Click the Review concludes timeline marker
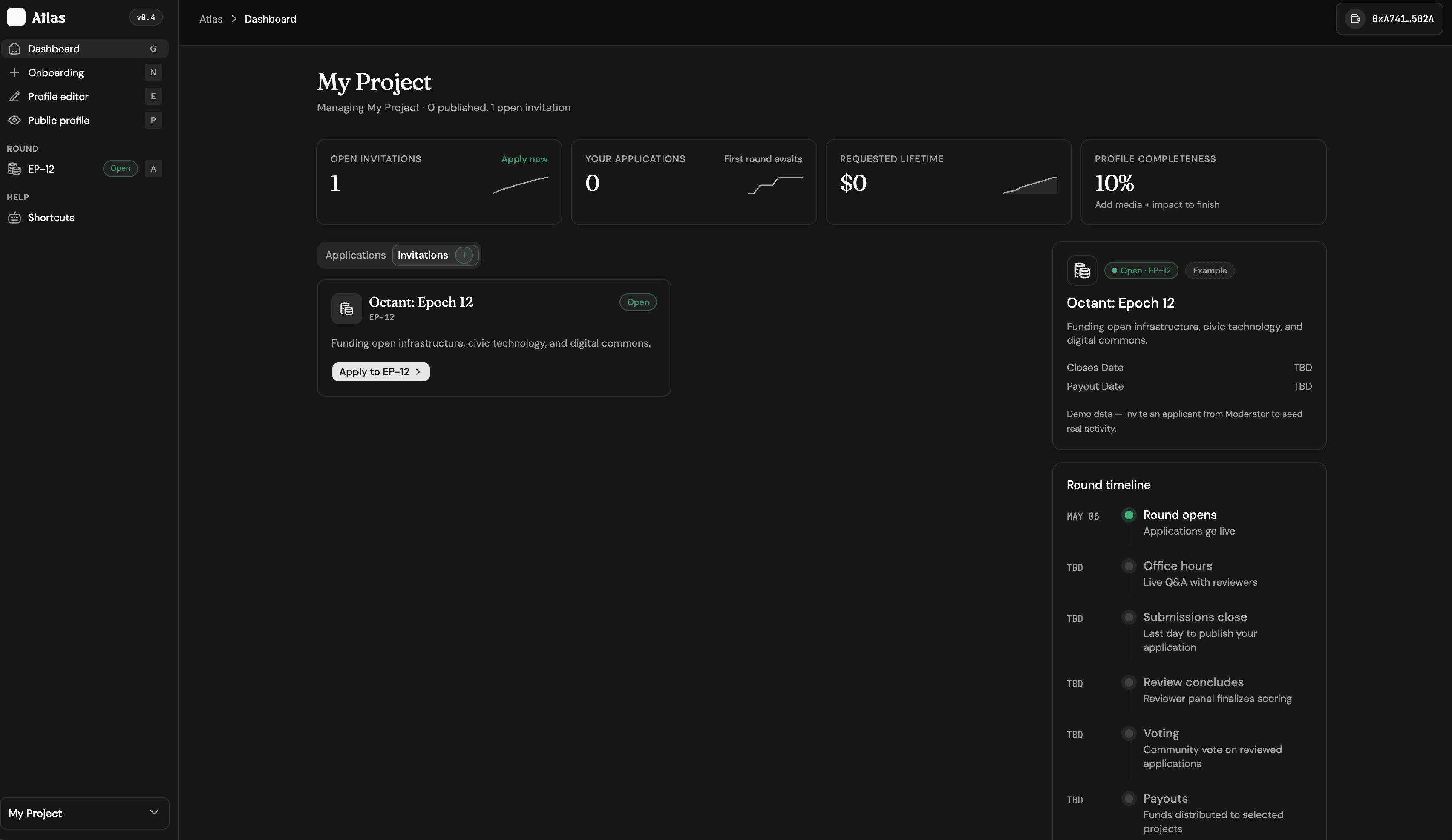Screen dimensions: 1452x840 (1129, 683)
